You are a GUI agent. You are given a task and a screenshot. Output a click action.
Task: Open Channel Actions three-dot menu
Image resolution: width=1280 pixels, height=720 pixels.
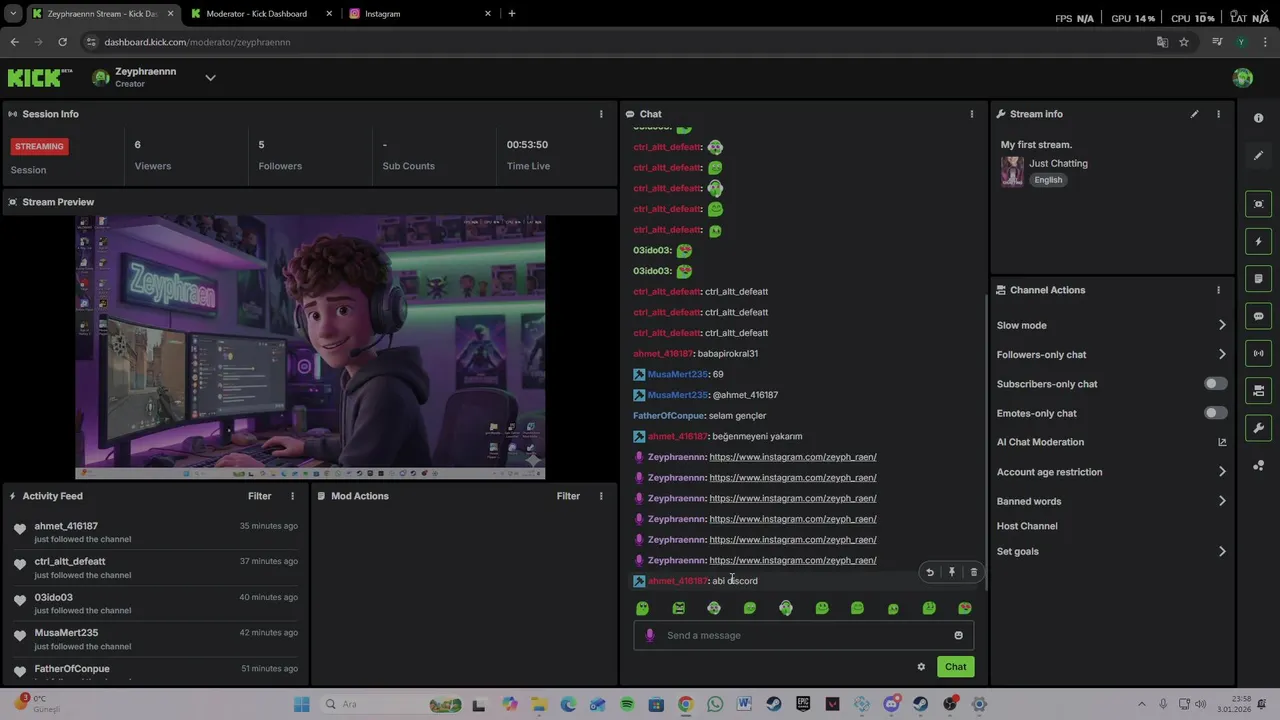tap(1218, 290)
